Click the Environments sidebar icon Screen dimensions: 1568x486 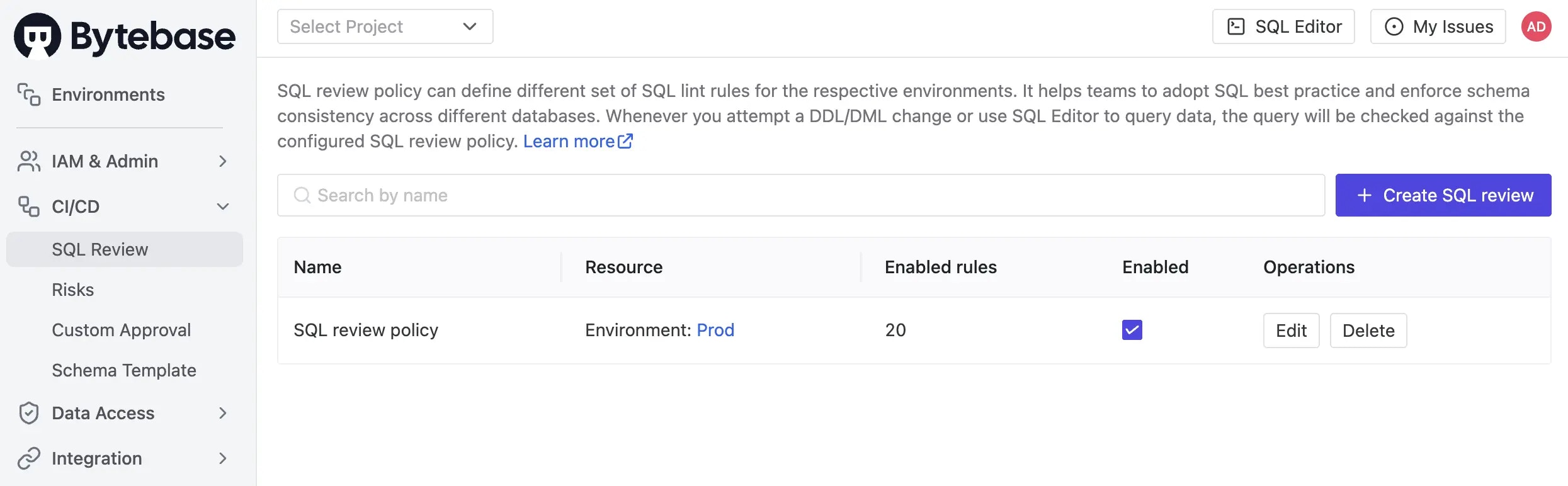coord(29,94)
